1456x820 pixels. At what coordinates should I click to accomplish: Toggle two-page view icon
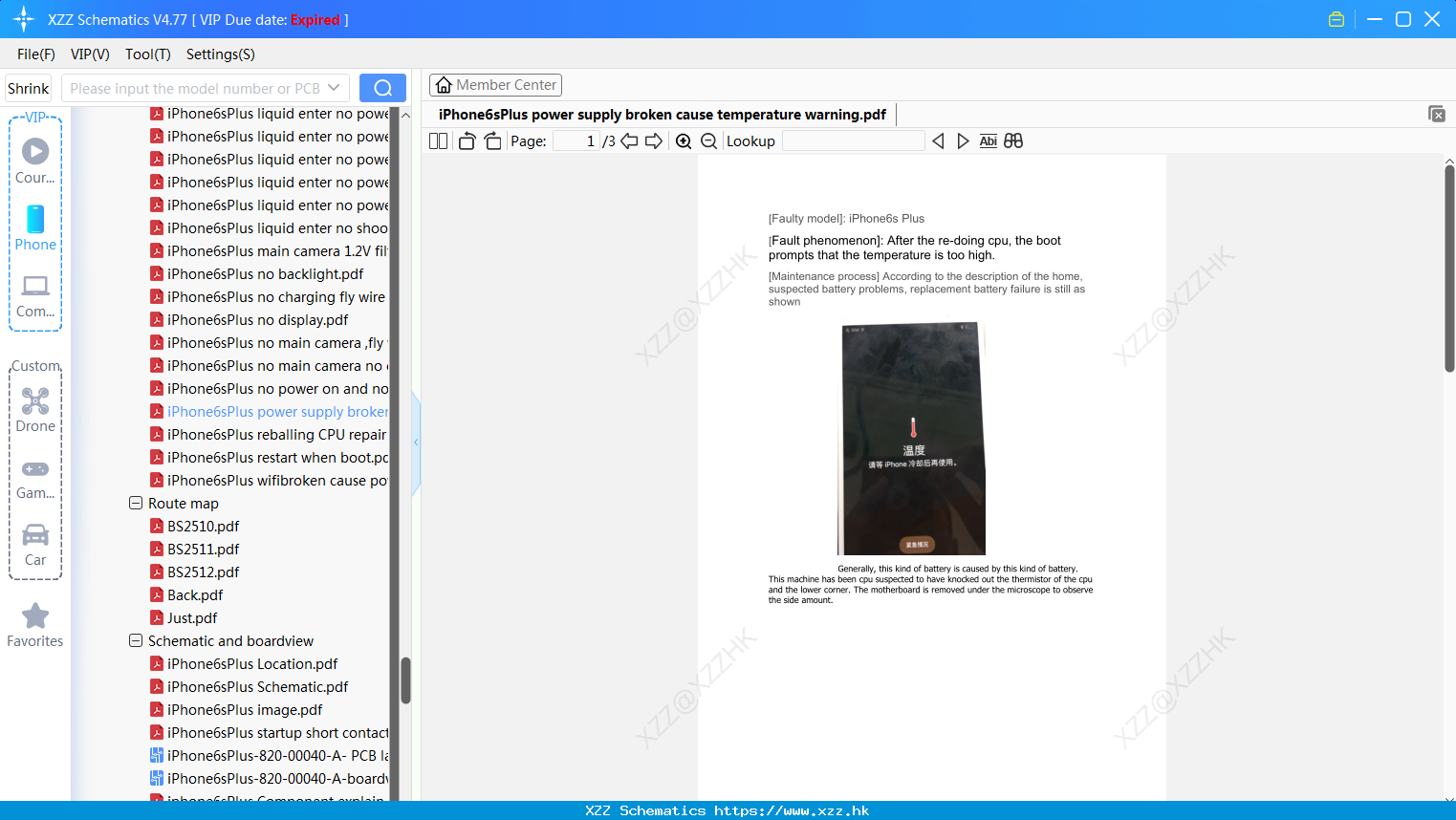[x=439, y=141]
